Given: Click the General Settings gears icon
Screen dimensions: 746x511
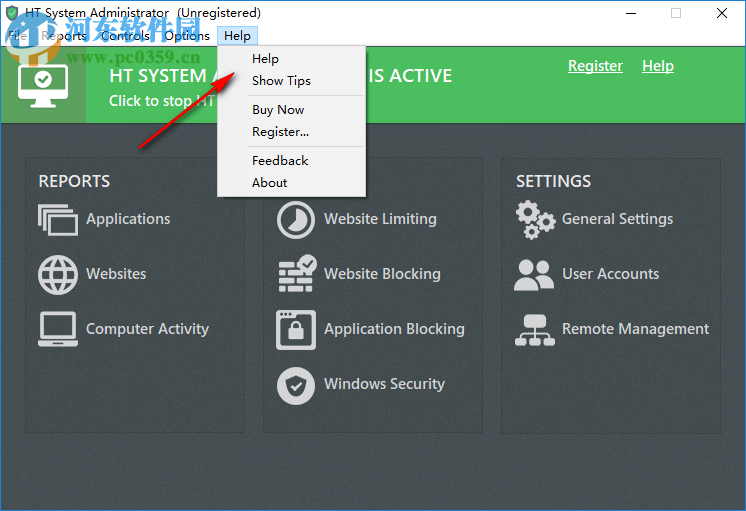Looking at the screenshot, I should click(535, 219).
